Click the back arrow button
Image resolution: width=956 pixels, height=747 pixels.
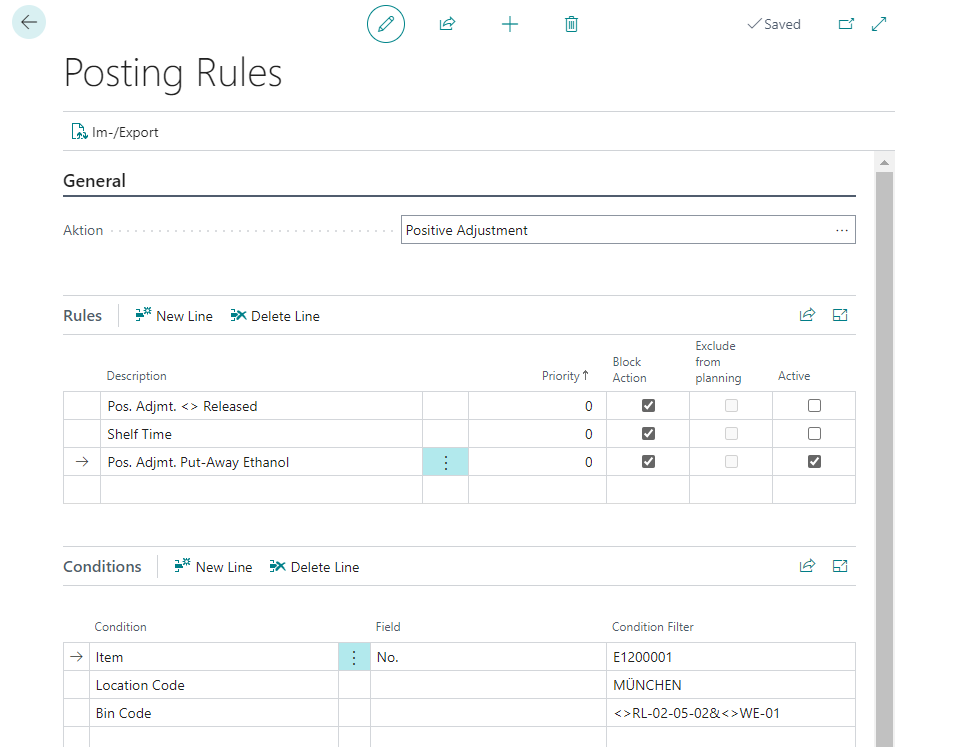click(29, 23)
